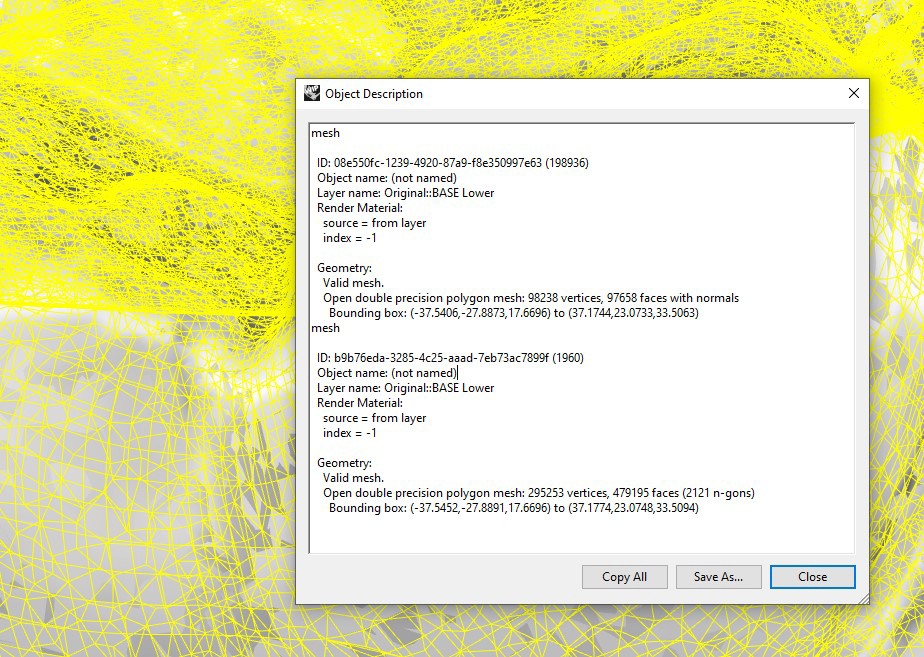Image resolution: width=924 pixels, height=657 pixels.
Task: Click the Copy All button
Action: (624, 577)
